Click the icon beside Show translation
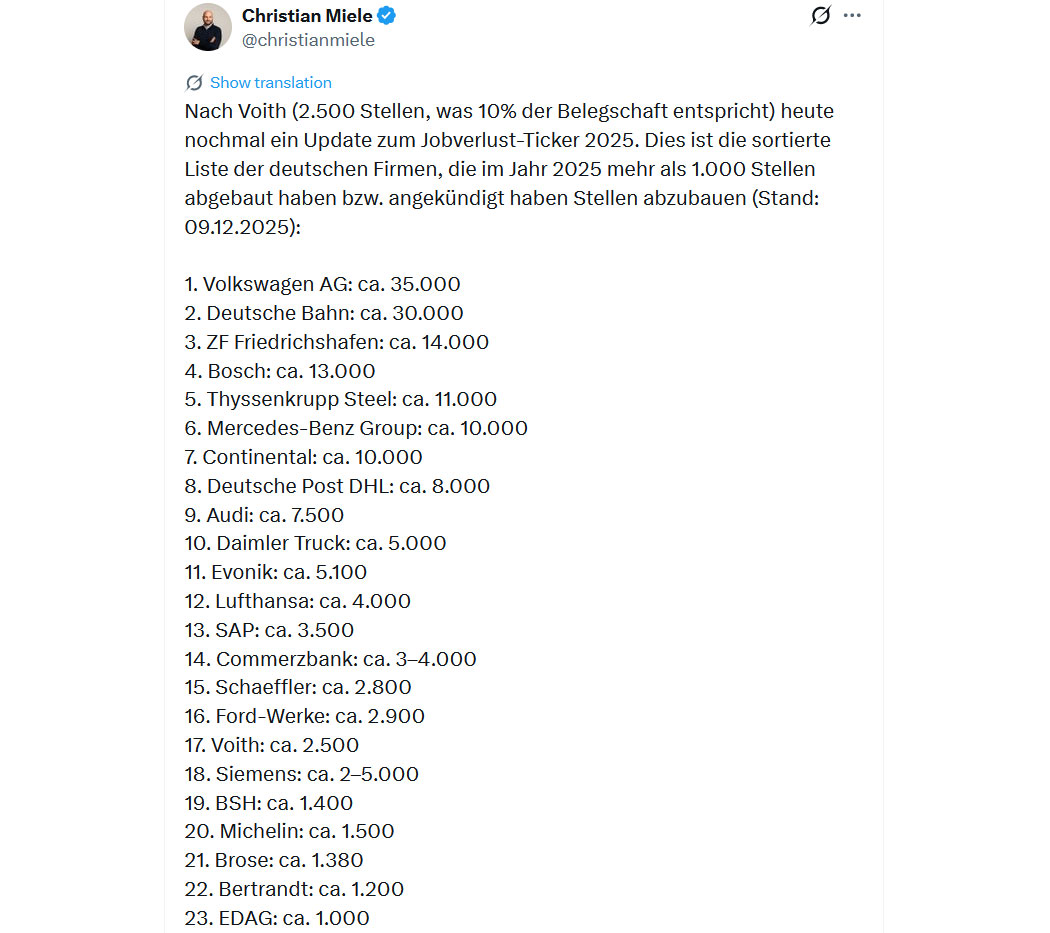Image resolution: width=1050 pixels, height=933 pixels. point(194,83)
